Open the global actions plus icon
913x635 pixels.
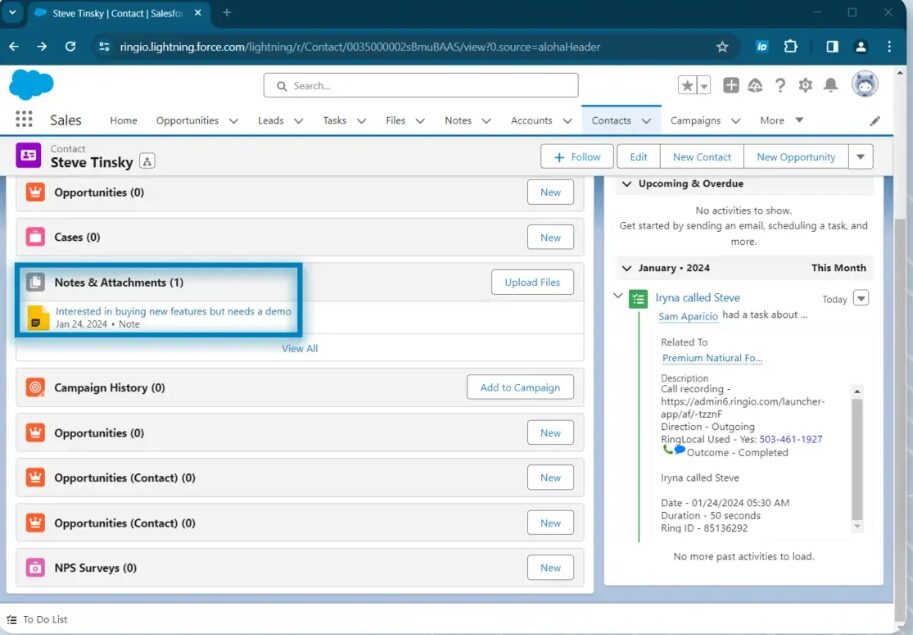coord(731,86)
